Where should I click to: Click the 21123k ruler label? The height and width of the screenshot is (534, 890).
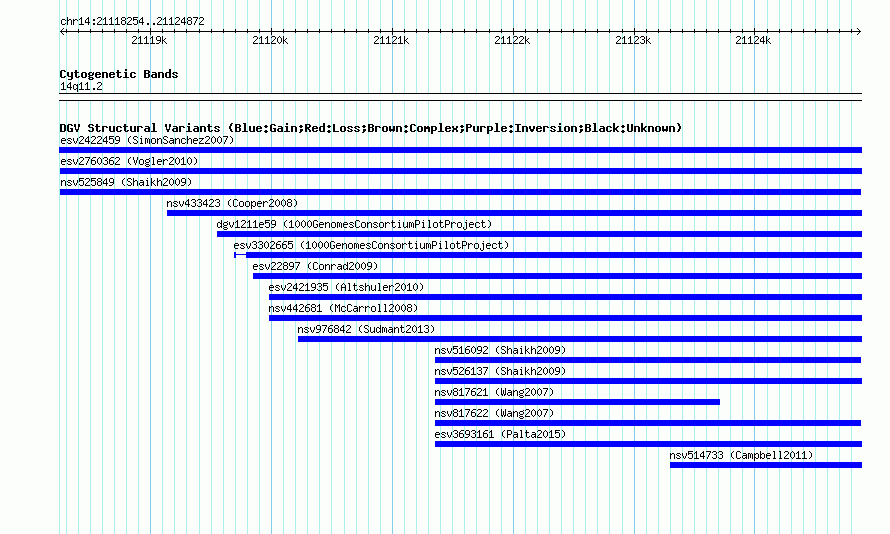click(633, 40)
